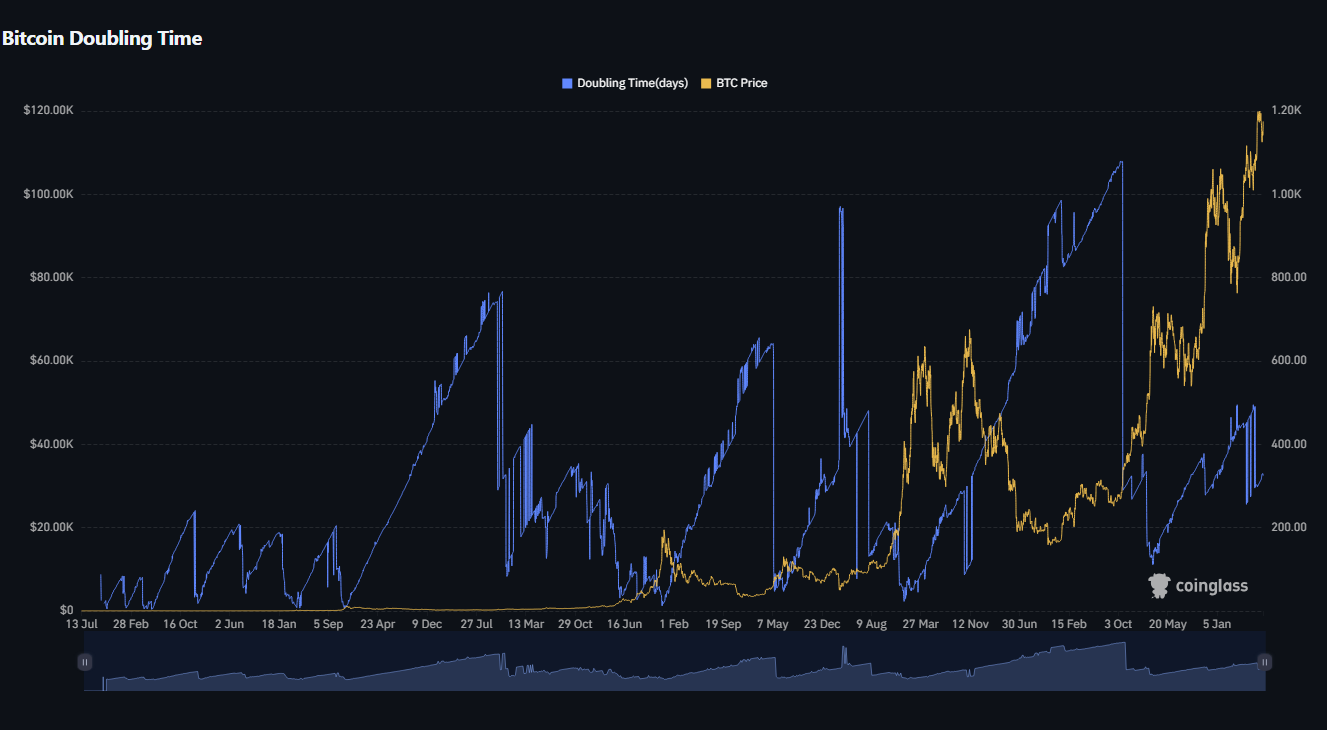This screenshot has height=730, width=1327.
Task: Click the 27 Jul date on the x-axis
Action: (477, 624)
